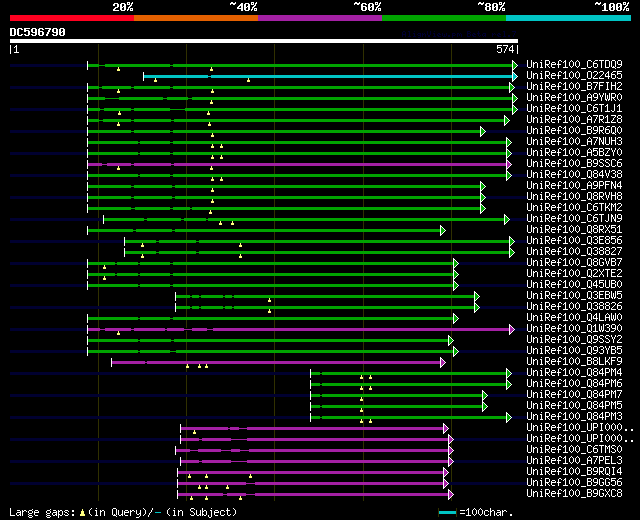Click the cyan alignment bar of UniRef100_O22465

tap(329, 76)
